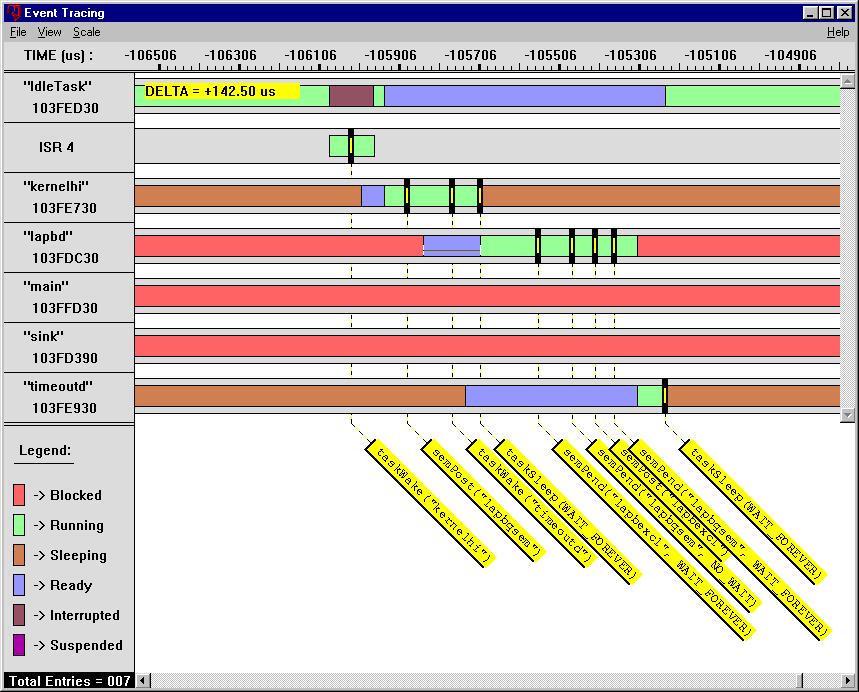Open the View menu
Image resolution: width=859 pixels, height=692 pixels.
(x=50, y=32)
